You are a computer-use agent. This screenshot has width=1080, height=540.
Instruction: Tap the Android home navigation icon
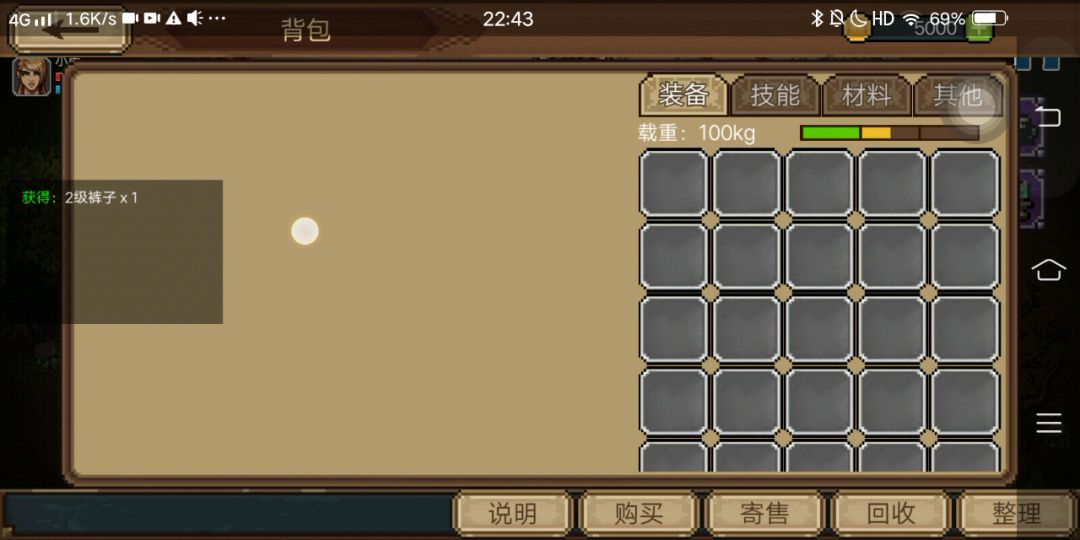tap(1048, 270)
